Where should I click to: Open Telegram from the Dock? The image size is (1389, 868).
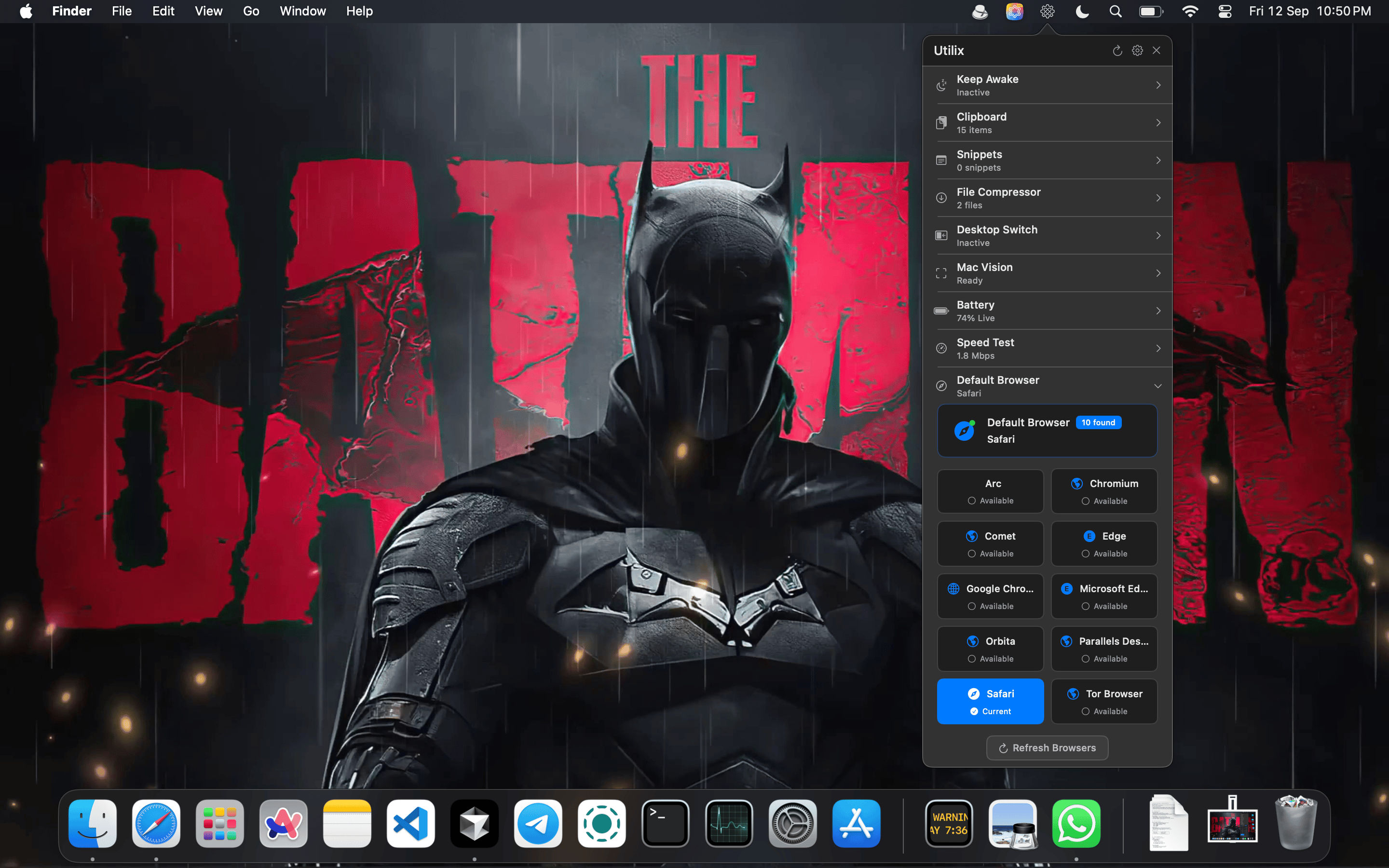(538, 823)
